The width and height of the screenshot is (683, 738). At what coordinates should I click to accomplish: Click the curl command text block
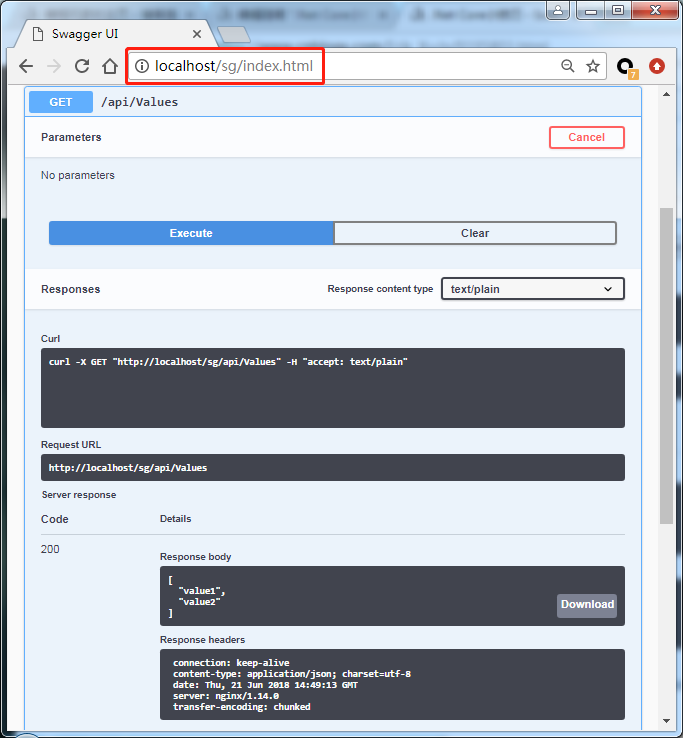333,388
